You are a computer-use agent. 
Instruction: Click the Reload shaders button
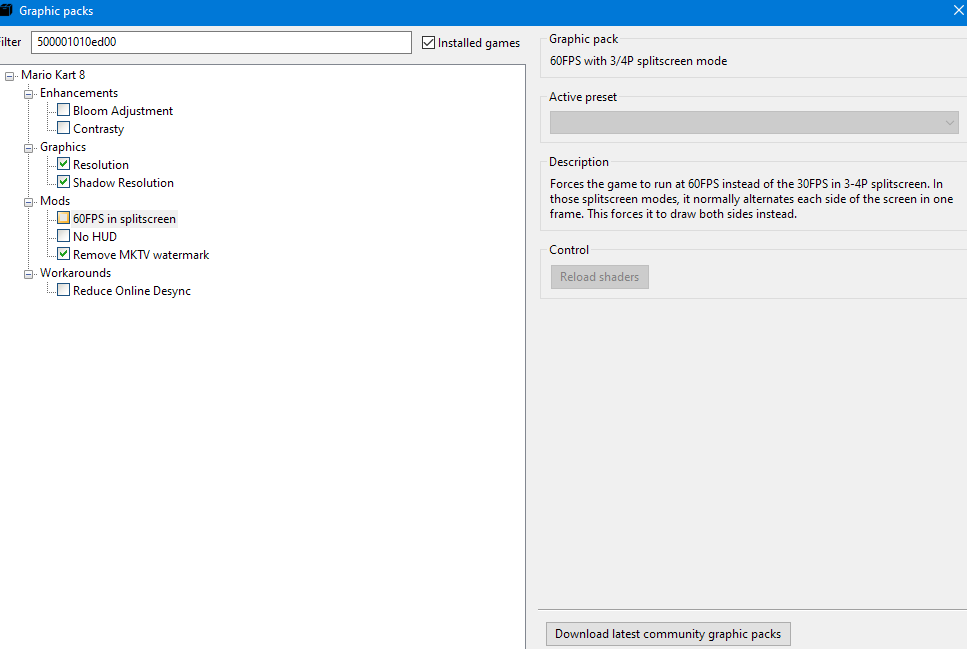(599, 277)
